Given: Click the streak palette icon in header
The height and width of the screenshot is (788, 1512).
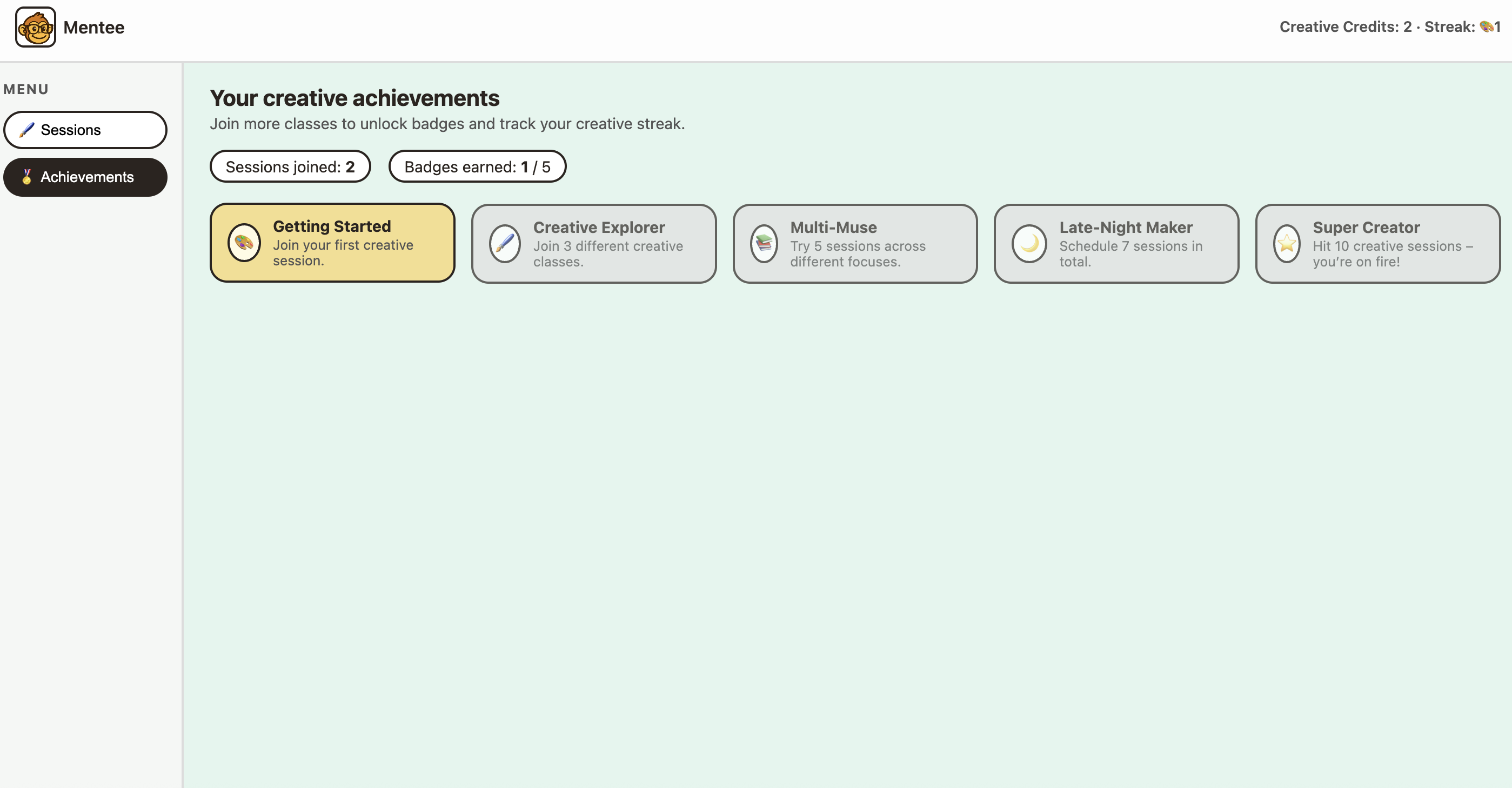Looking at the screenshot, I should point(1486,26).
